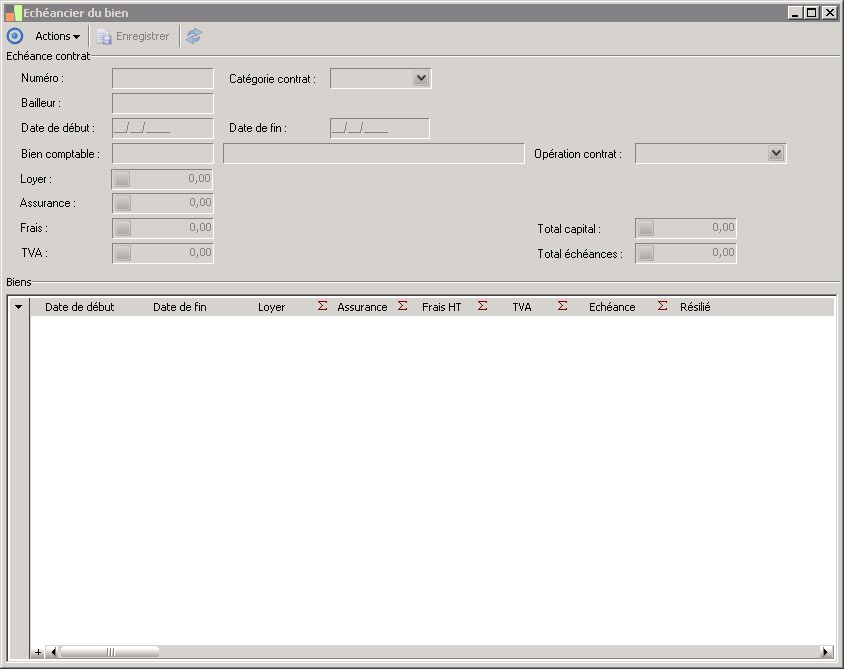Click the refresh arrows toolbar icon
Viewport: 844px width, 669px height.
click(194, 36)
